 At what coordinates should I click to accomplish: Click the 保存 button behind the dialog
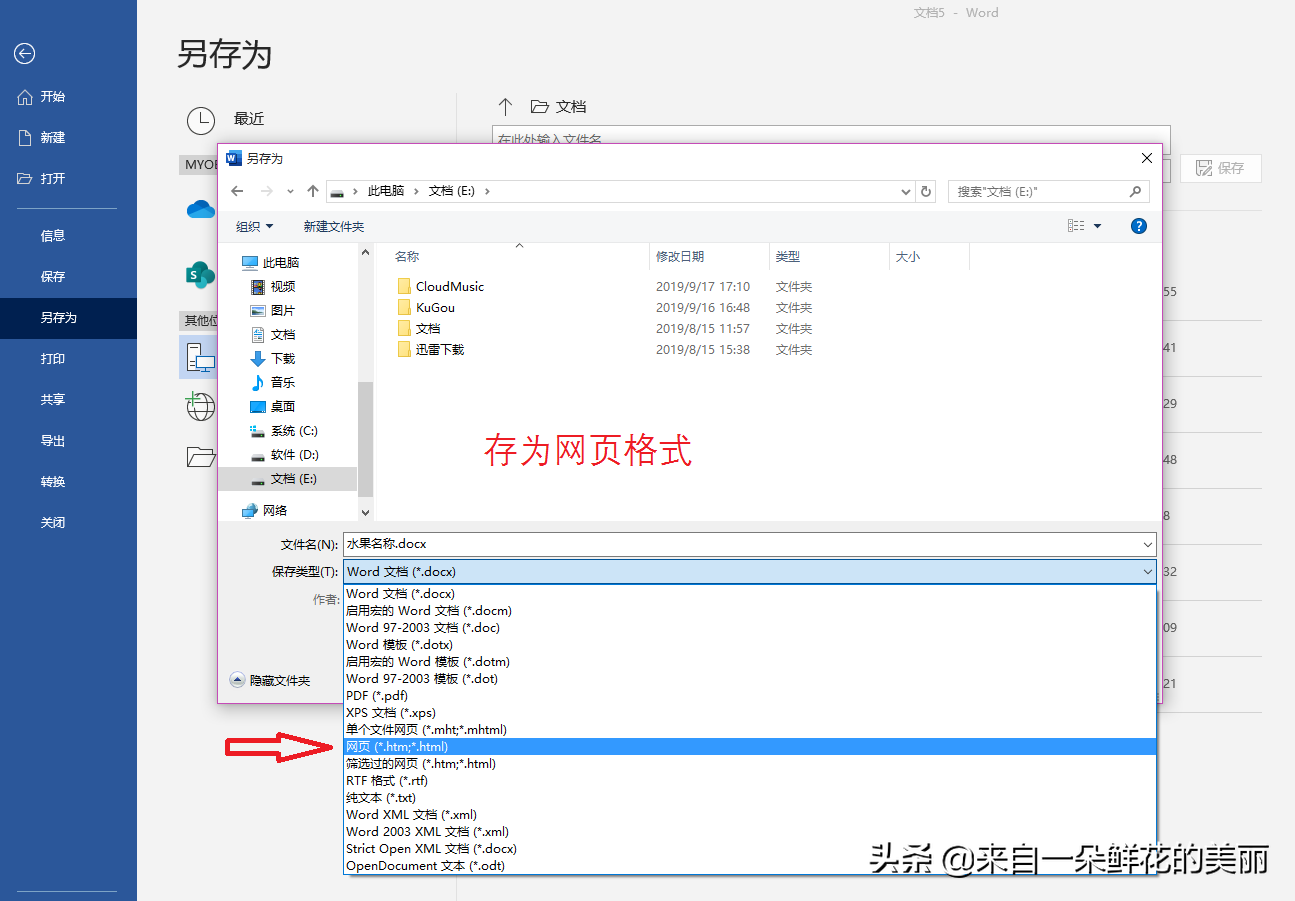pos(1221,168)
